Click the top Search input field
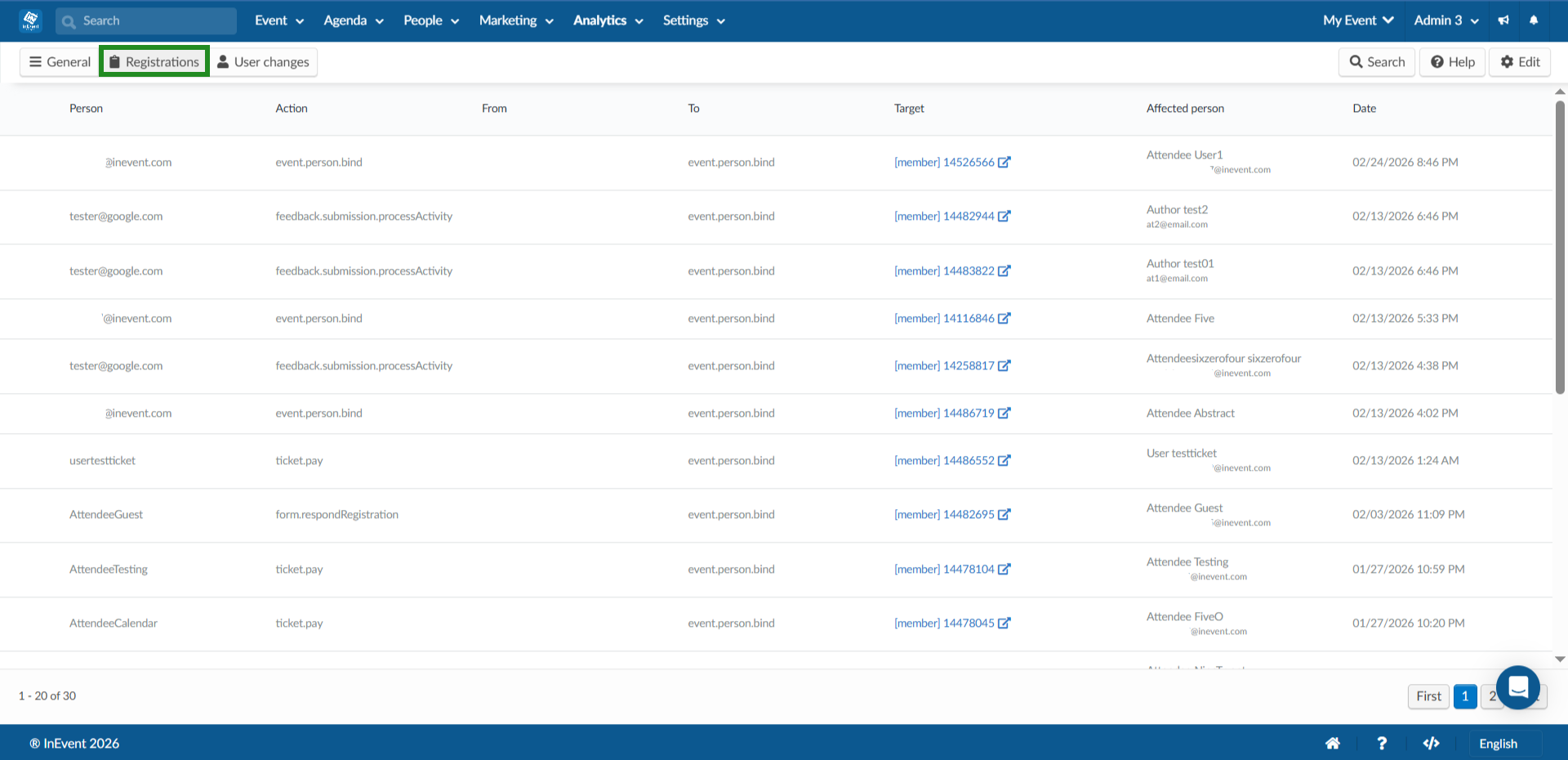Viewport: 1568px width, 760px height. coord(146,20)
